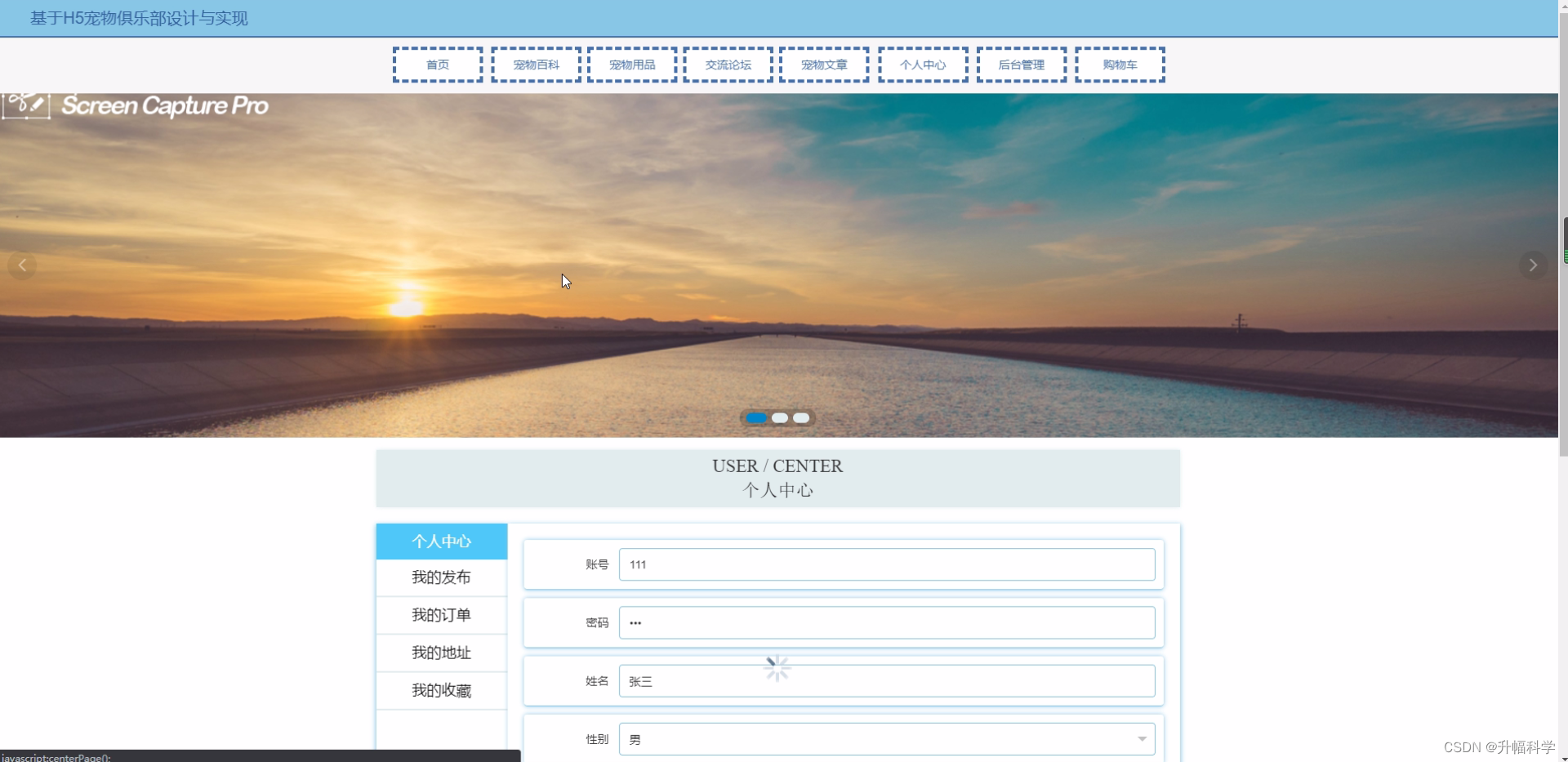Click the 密码 password input field
The height and width of the screenshot is (762, 1568).
(887, 622)
